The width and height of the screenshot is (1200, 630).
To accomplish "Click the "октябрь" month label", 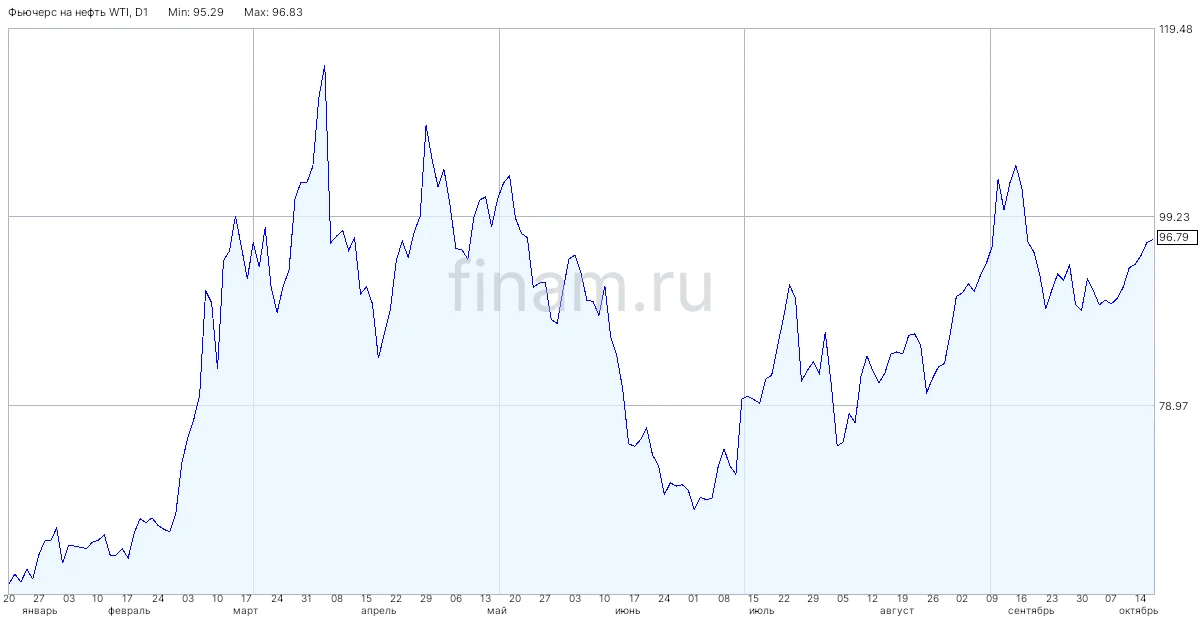I will point(1138,610).
